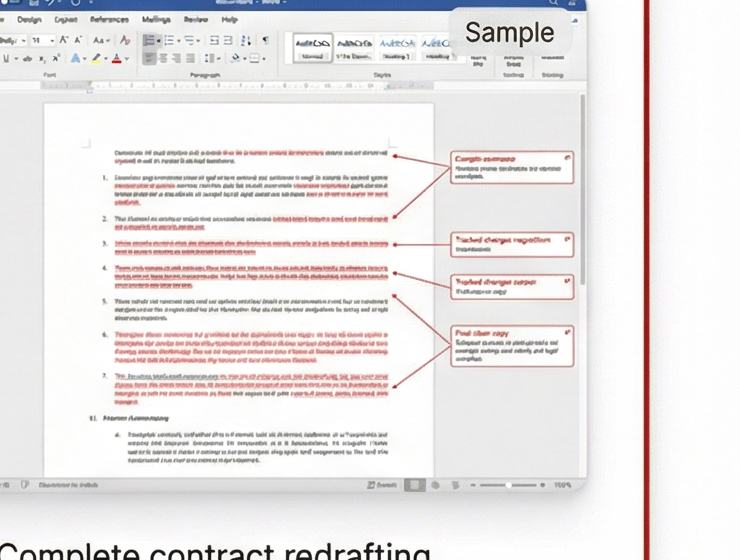Switch to the Mailings tab
740x560 pixels.
click(156, 20)
